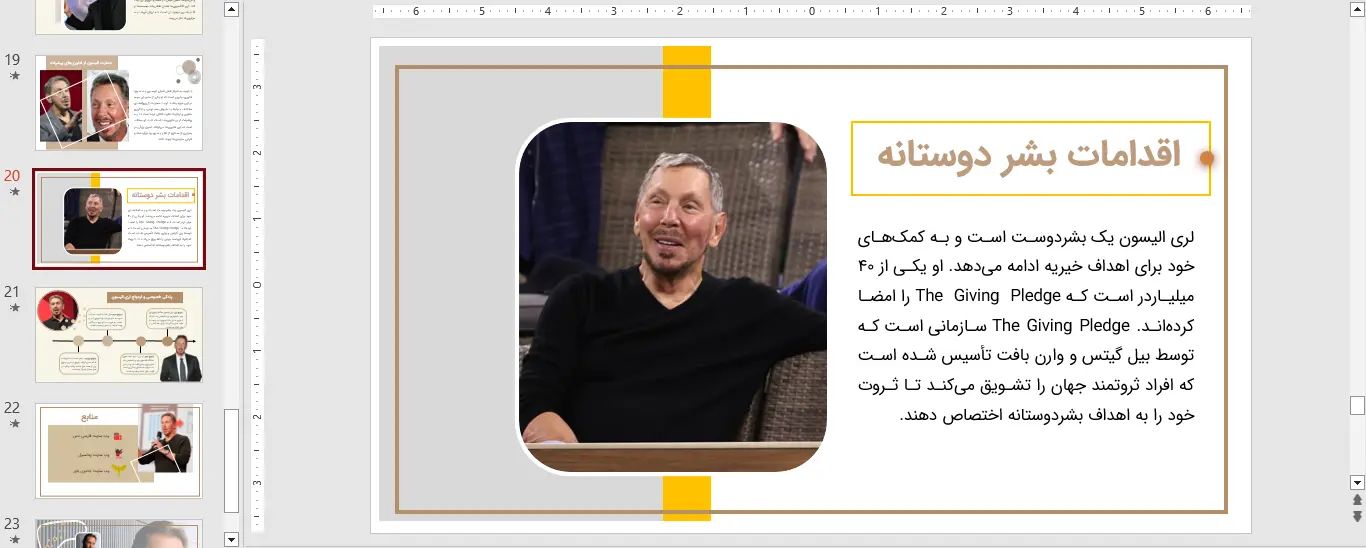
Task: Open slide 21 timeline thumbnail
Action: (x=119, y=335)
